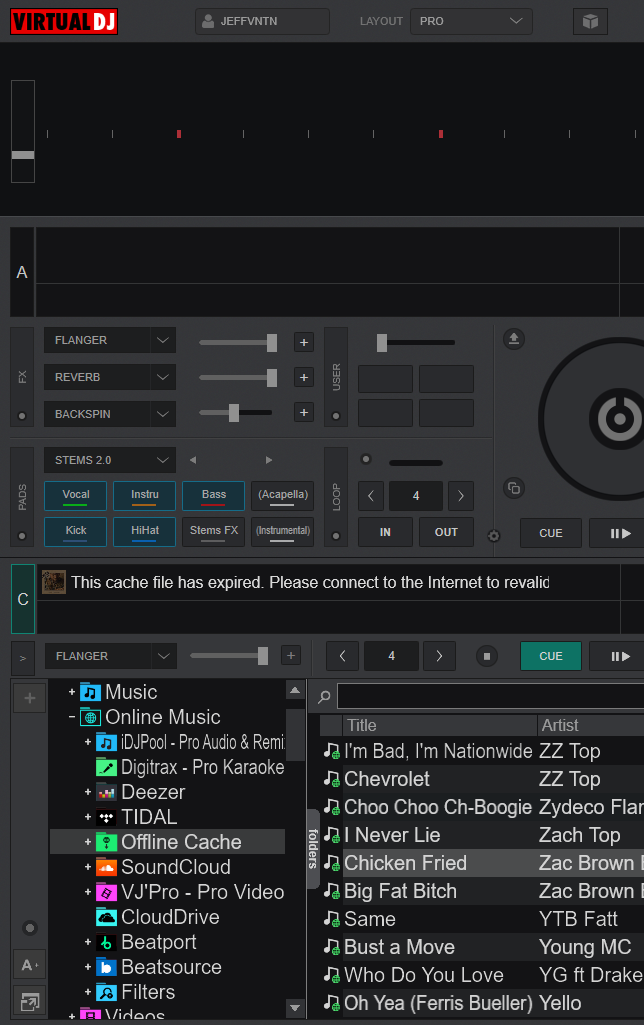Toggle the Instru stem pad

point(144,496)
